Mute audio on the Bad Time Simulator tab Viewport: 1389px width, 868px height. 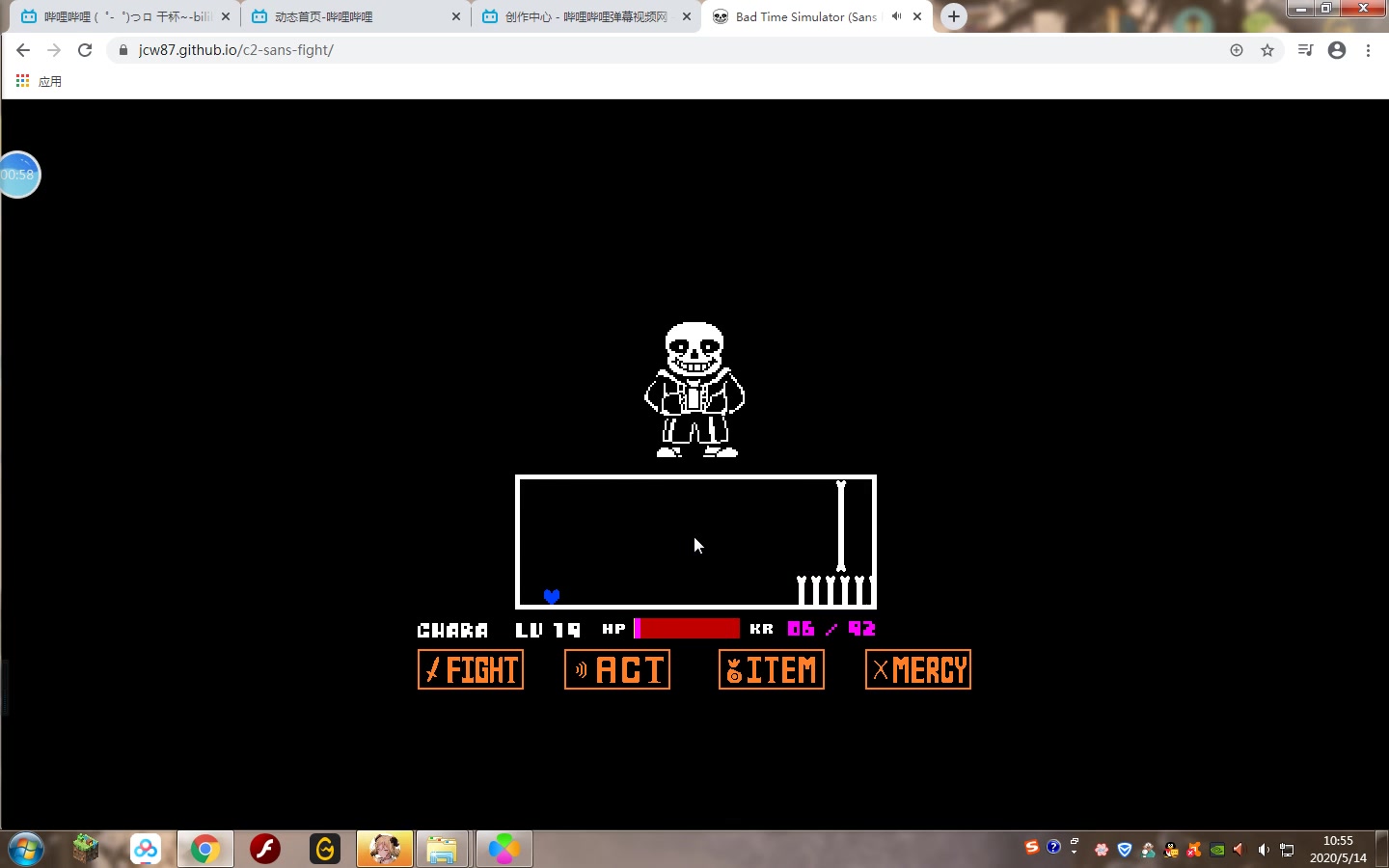894,16
